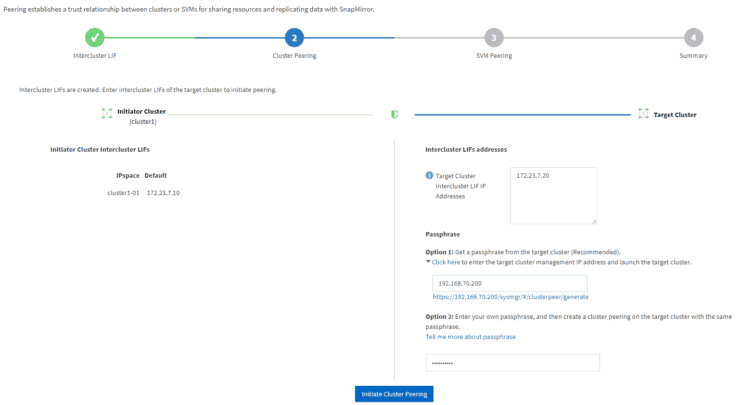Viewport: 740px width, 405px height.
Task: Focus the target cluster management IP field
Action: 509,283
